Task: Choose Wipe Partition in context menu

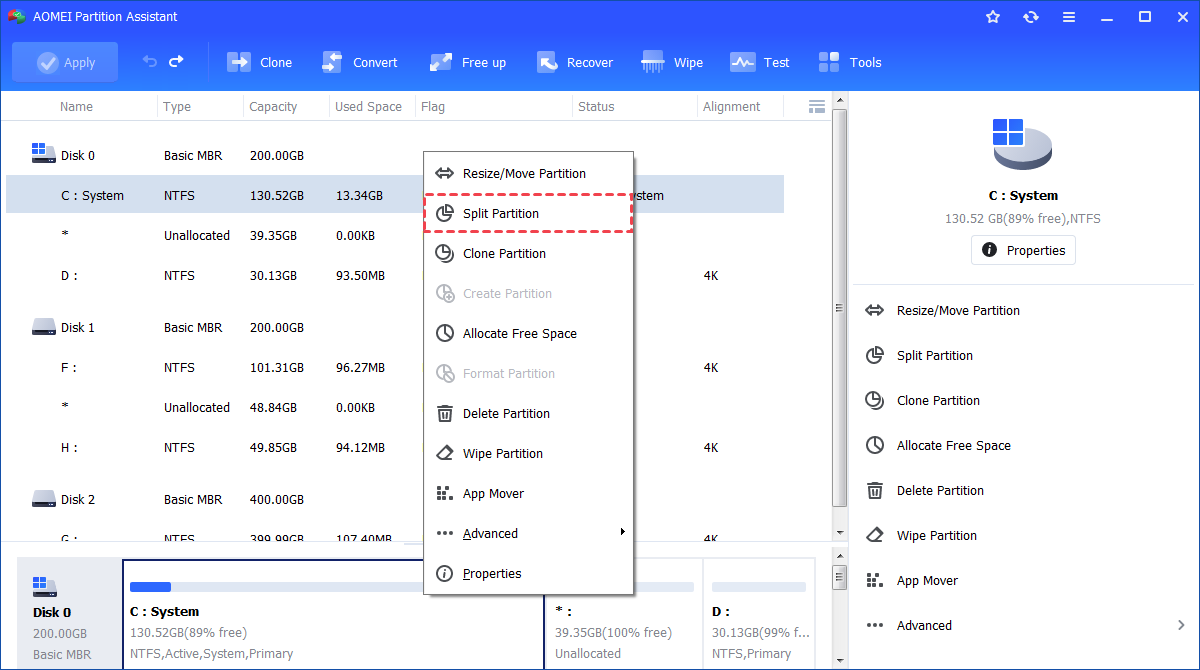Action: pyautogui.click(x=529, y=453)
